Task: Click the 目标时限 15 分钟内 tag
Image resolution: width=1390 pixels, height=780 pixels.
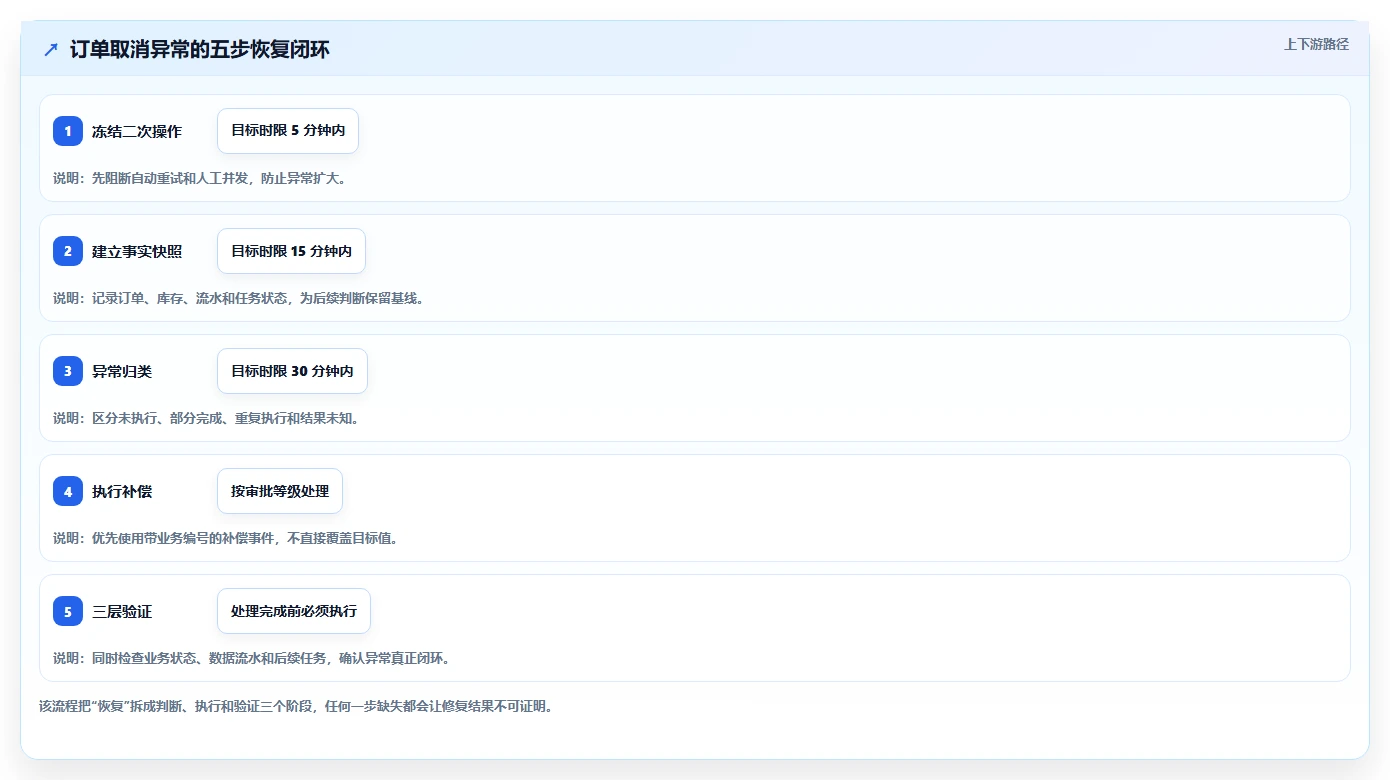Action: point(291,251)
